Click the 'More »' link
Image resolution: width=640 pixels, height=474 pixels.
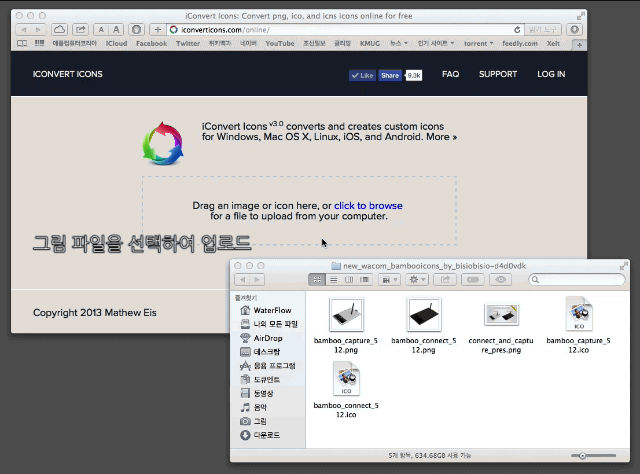click(441, 137)
